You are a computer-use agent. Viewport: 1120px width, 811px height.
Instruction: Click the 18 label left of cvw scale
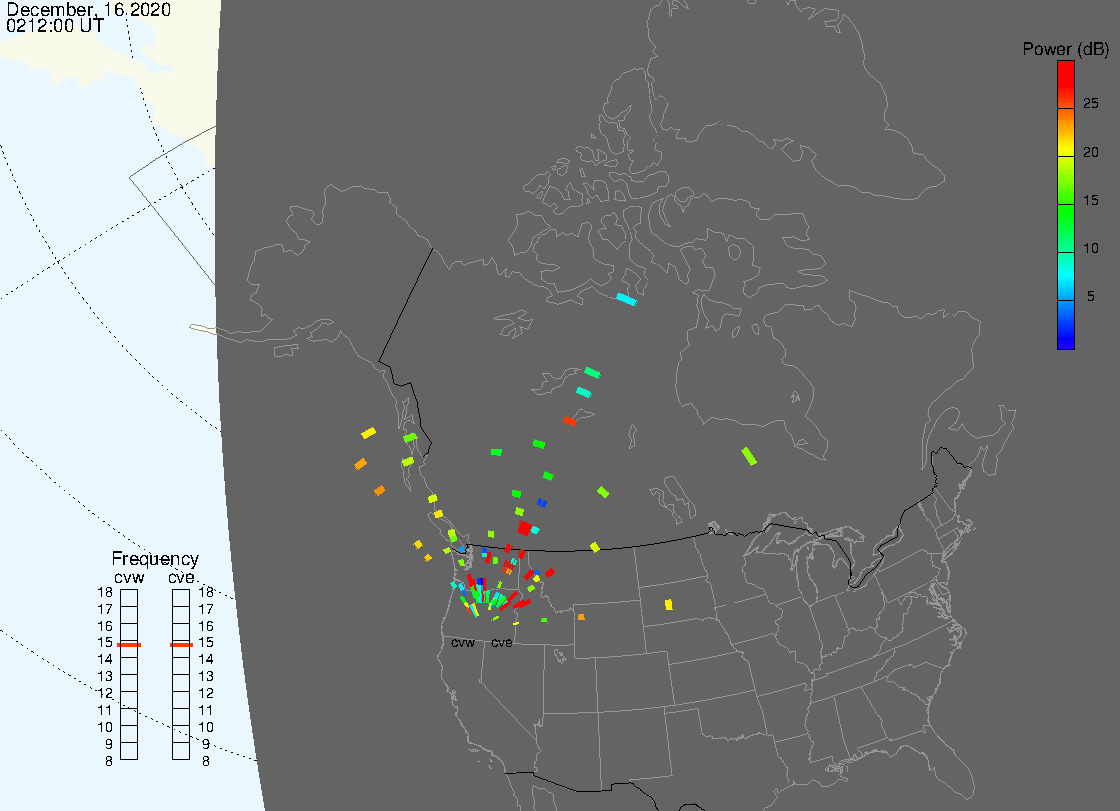coord(105,592)
